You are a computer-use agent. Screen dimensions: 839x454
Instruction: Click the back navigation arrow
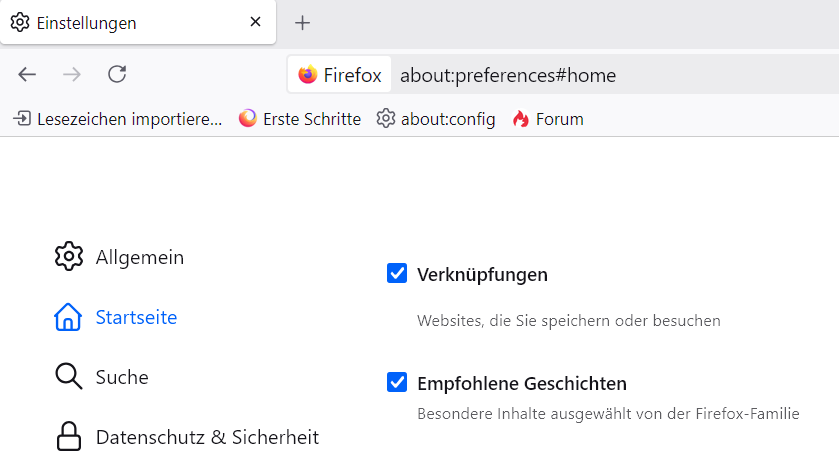pos(27,74)
